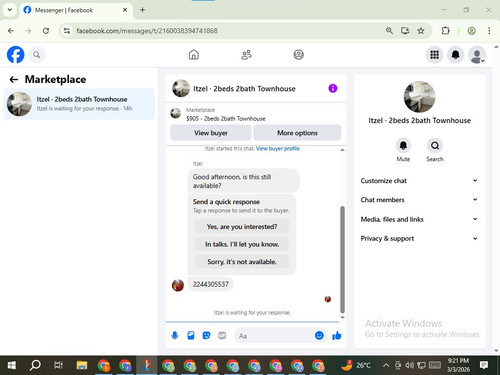This screenshot has height=375, width=500.
Task: Send quick response "Sorry, it's not available."
Action: pyautogui.click(x=242, y=262)
